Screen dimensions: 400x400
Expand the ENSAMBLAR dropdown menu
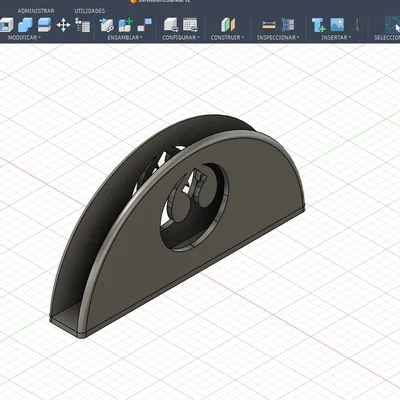125,37
